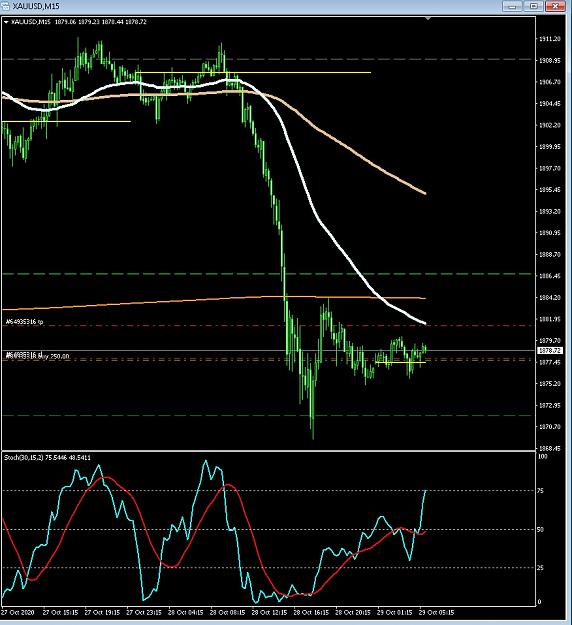The width and height of the screenshot is (572, 625).
Task: Click the 1902.20 price scale label
Action: tap(550, 125)
